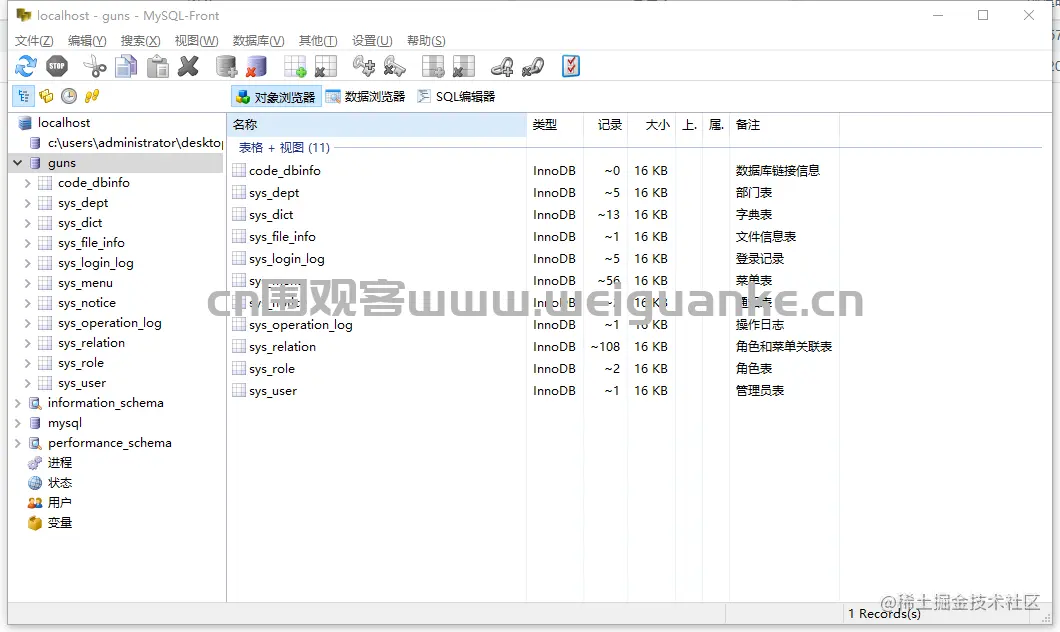Click the Copy documents icon

click(x=126, y=66)
